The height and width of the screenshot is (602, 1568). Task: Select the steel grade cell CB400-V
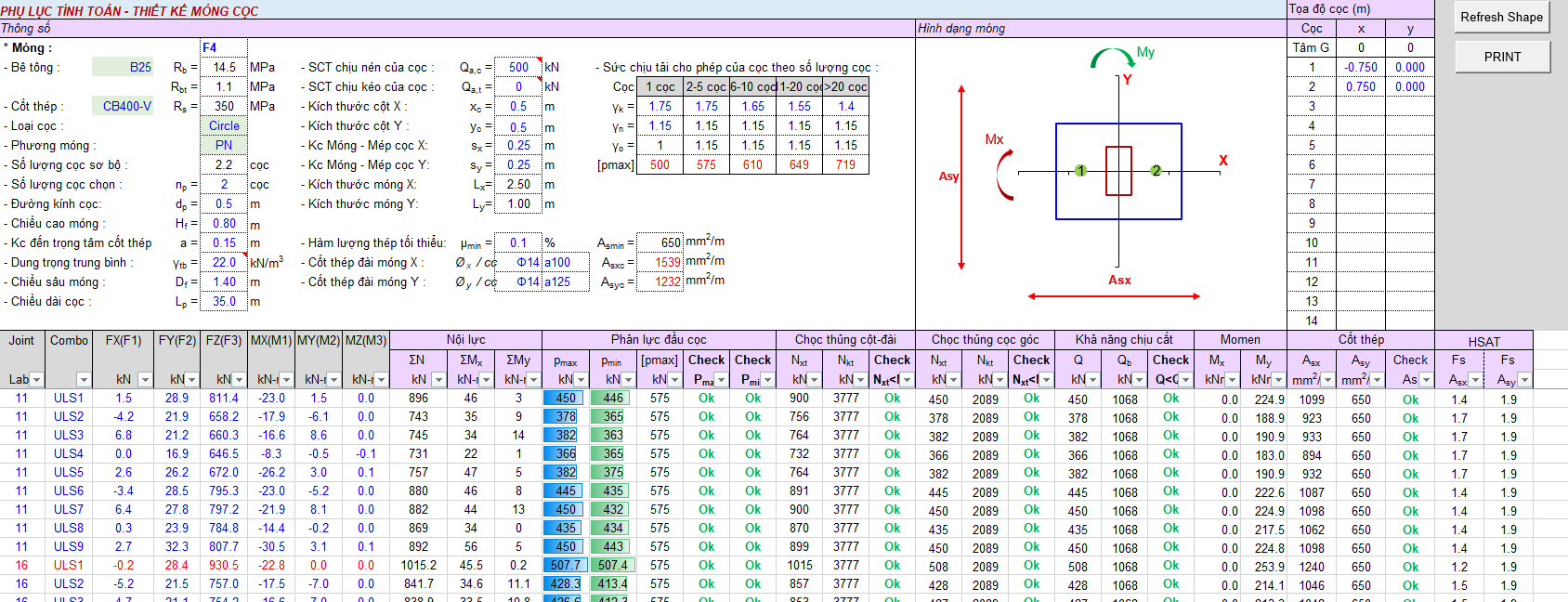(x=124, y=106)
